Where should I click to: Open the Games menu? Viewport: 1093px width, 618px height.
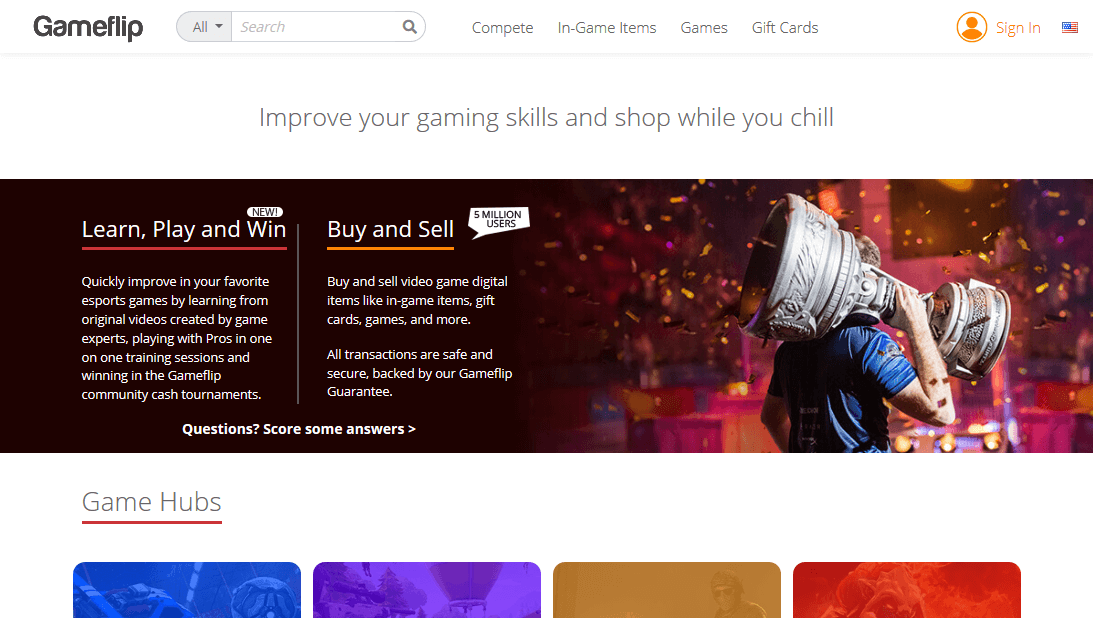click(703, 28)
